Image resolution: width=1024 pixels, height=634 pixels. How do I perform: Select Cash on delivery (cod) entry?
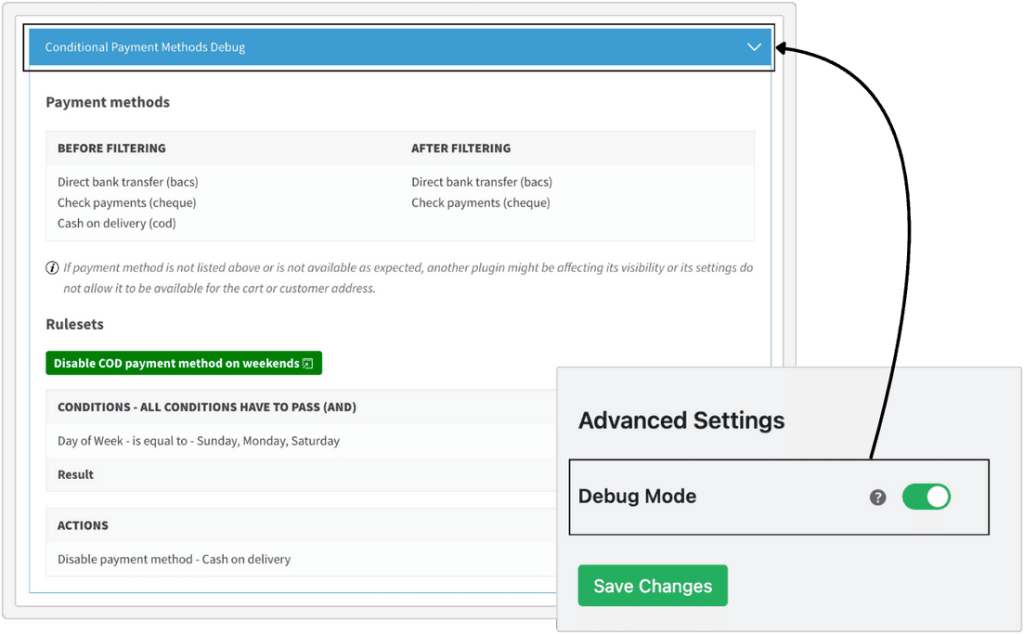tap(117, 223)
